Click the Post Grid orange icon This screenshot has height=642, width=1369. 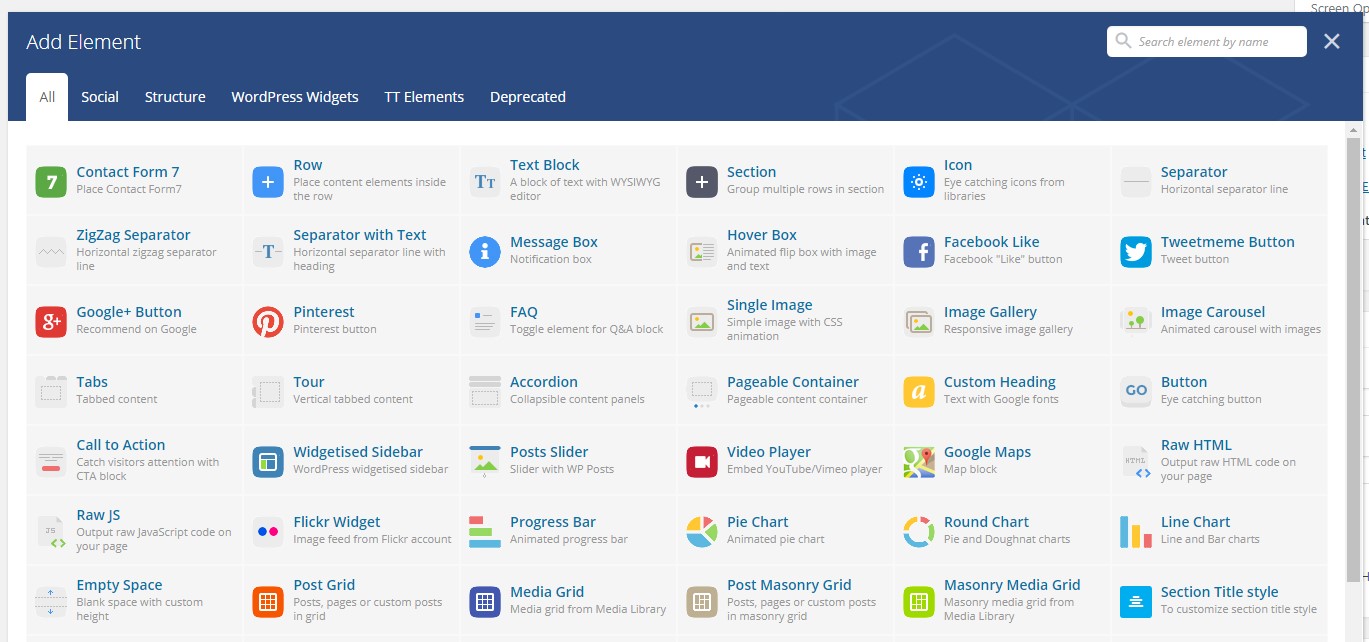pyautogui.click(x=268, y=602)
